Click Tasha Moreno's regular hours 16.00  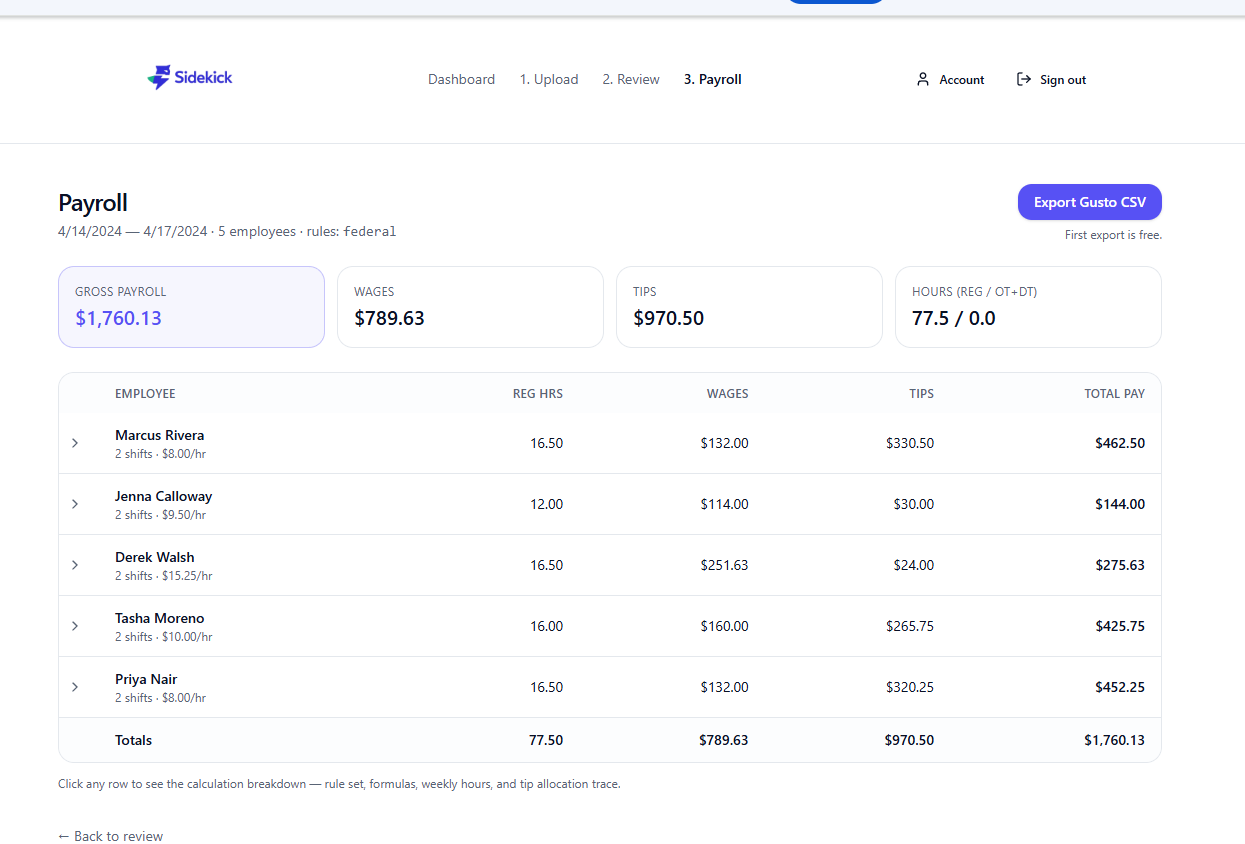[x=546, y=626]
